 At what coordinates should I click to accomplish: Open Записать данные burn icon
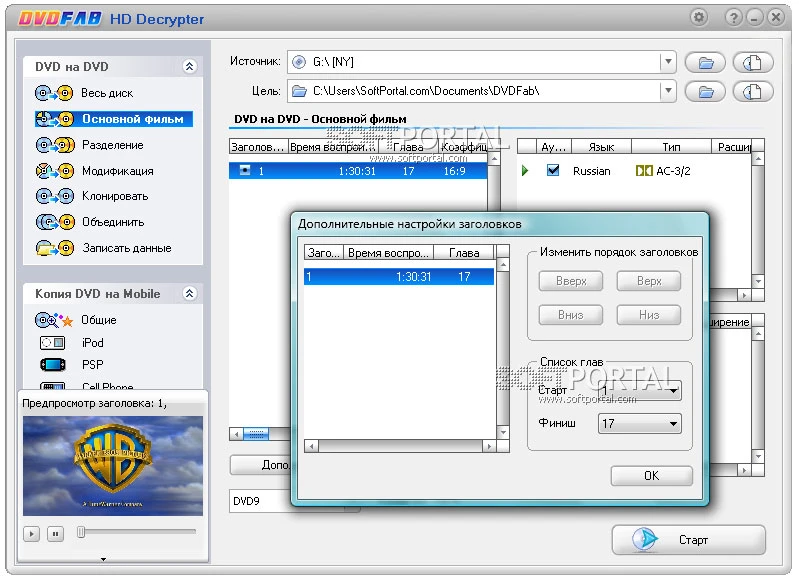[54, 248]
